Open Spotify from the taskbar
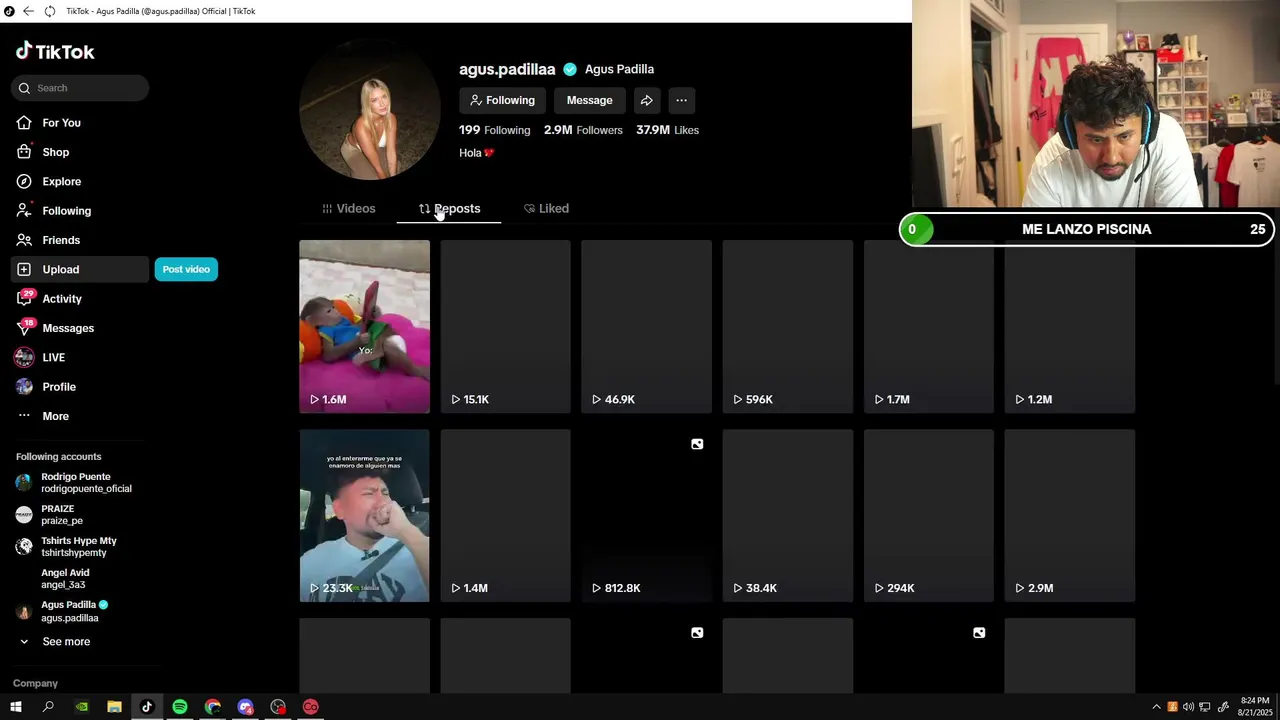Screen dimensions: 1280x720 [180, 707]
